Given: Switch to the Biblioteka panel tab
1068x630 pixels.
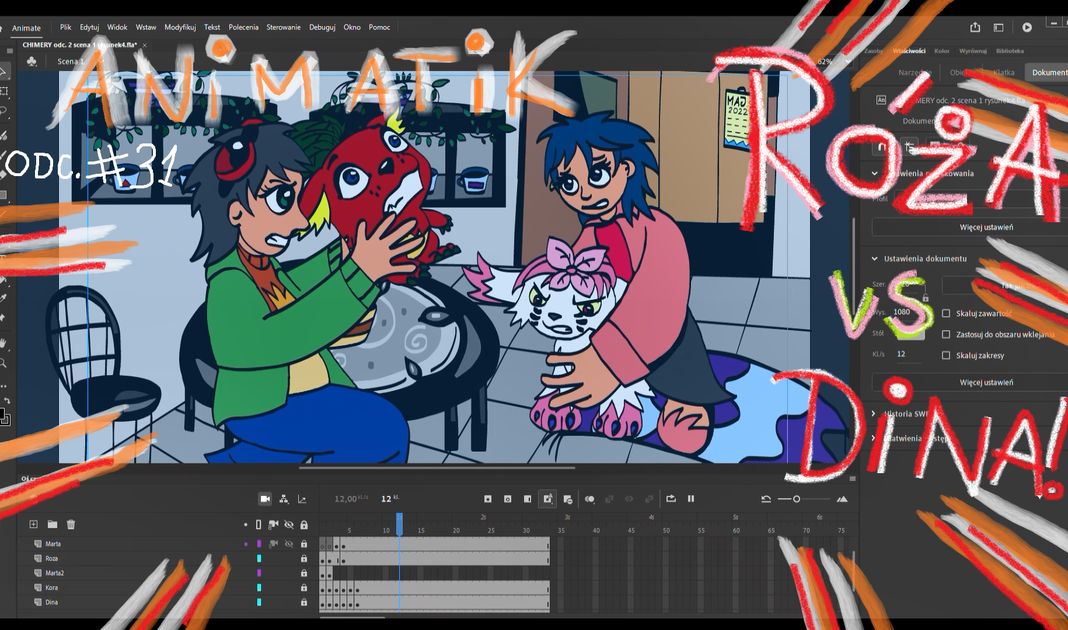Looking at the screenshot, I should click(x=1010, y=50).
